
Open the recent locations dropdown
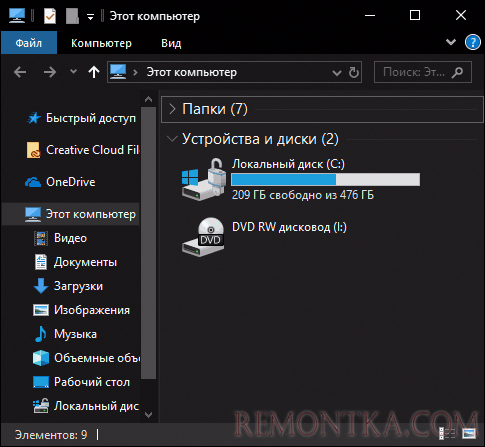[73, 71]
